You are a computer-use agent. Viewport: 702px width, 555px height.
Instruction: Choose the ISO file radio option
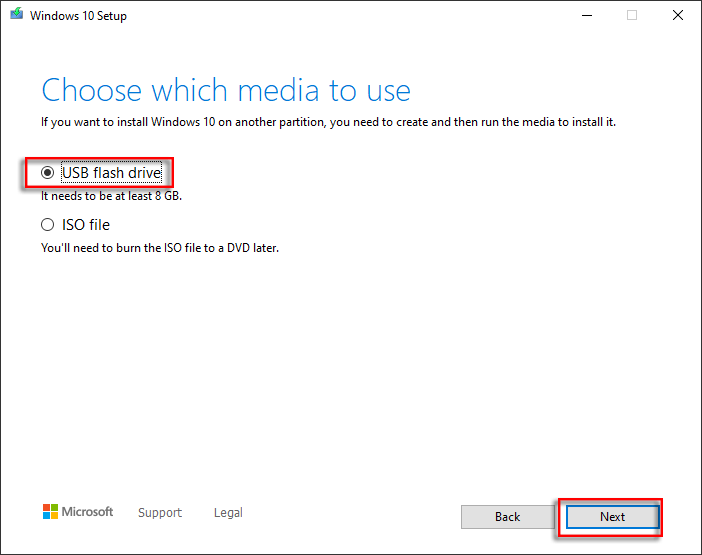(x=47, y=224)
